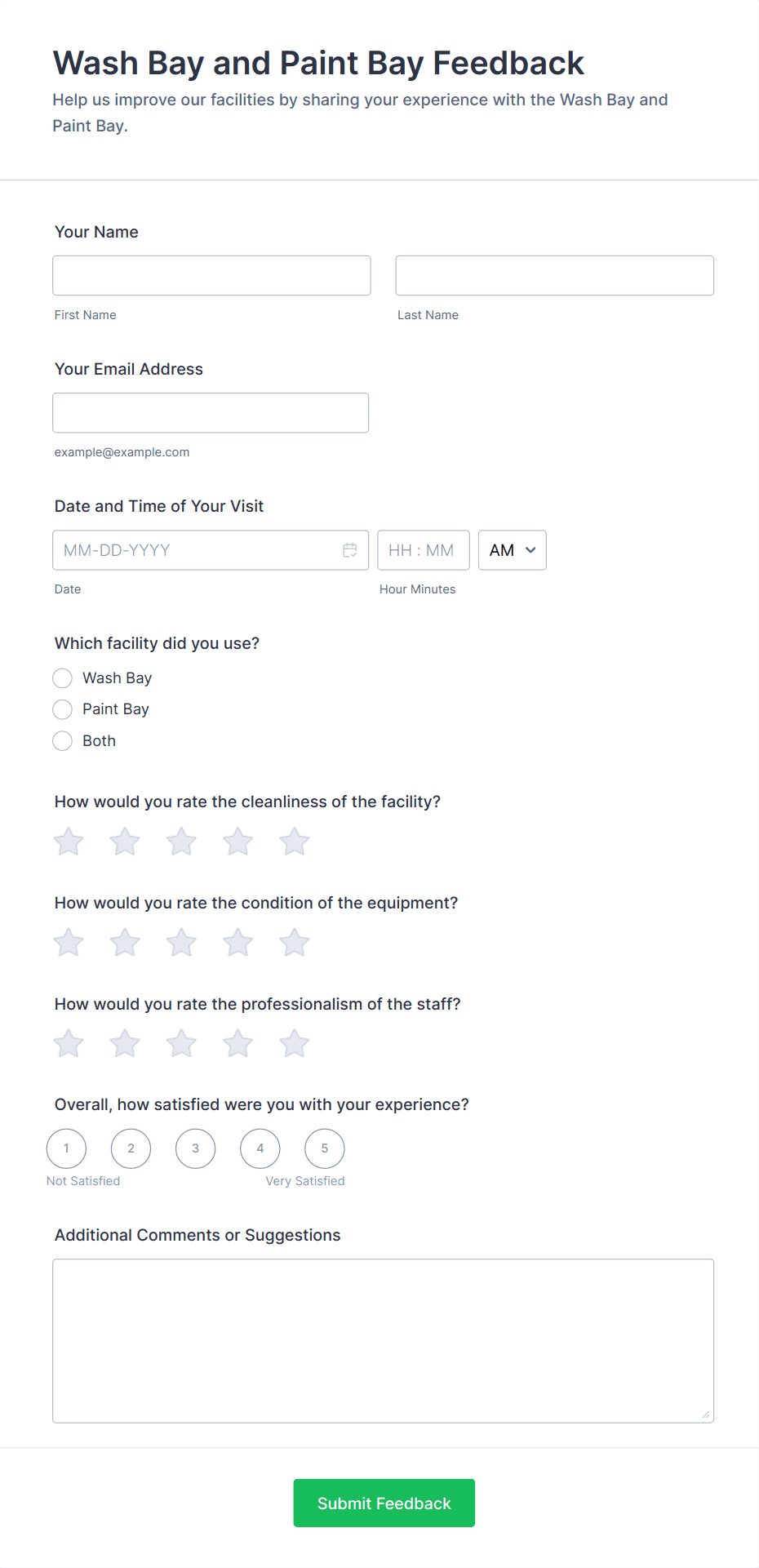Click the Hour Minutes time field
The width and height of the screenshot is (759, 1568).
pos(423,550)
